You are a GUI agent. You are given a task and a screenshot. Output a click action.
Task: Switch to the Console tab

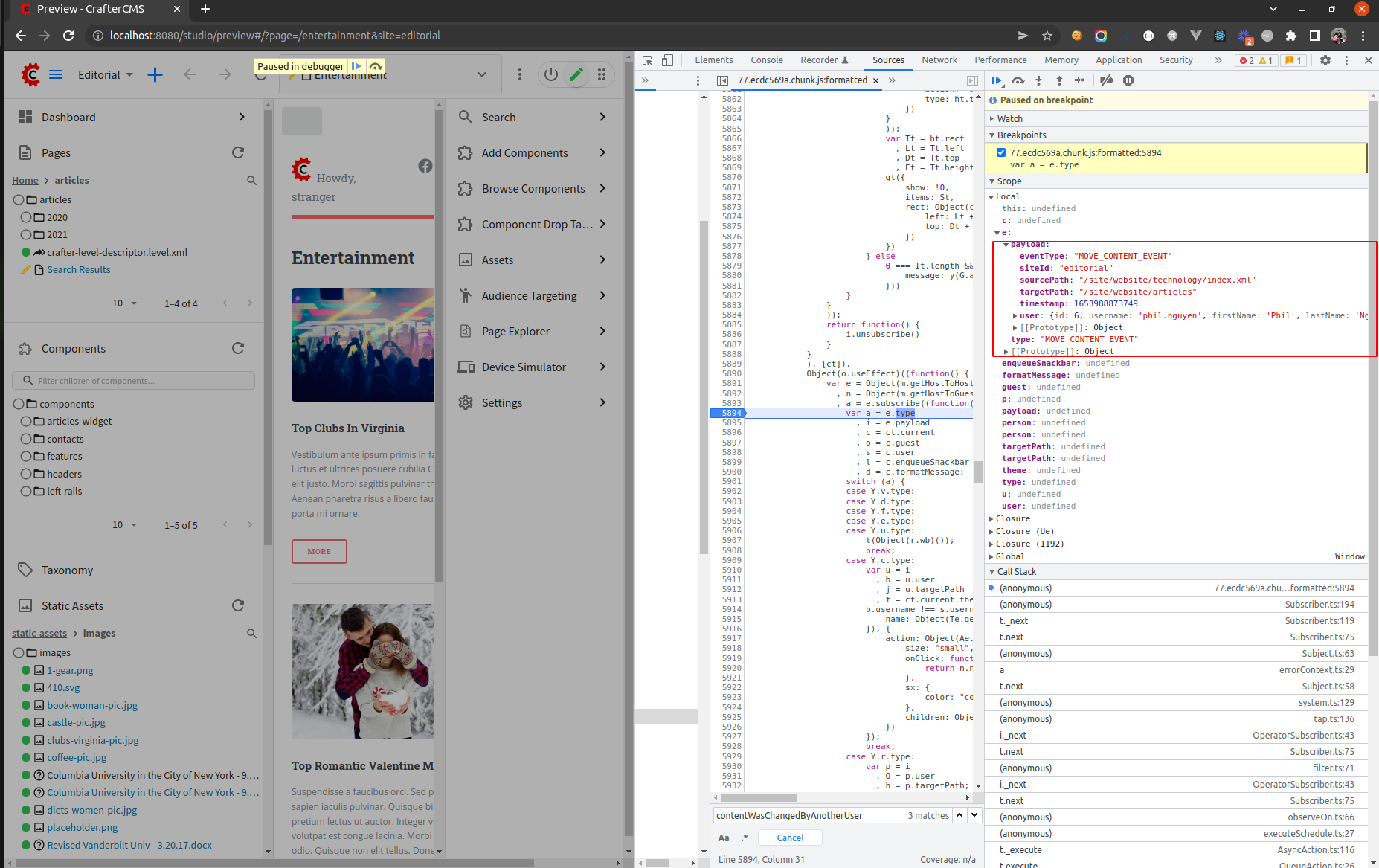(x=766, y=60)
